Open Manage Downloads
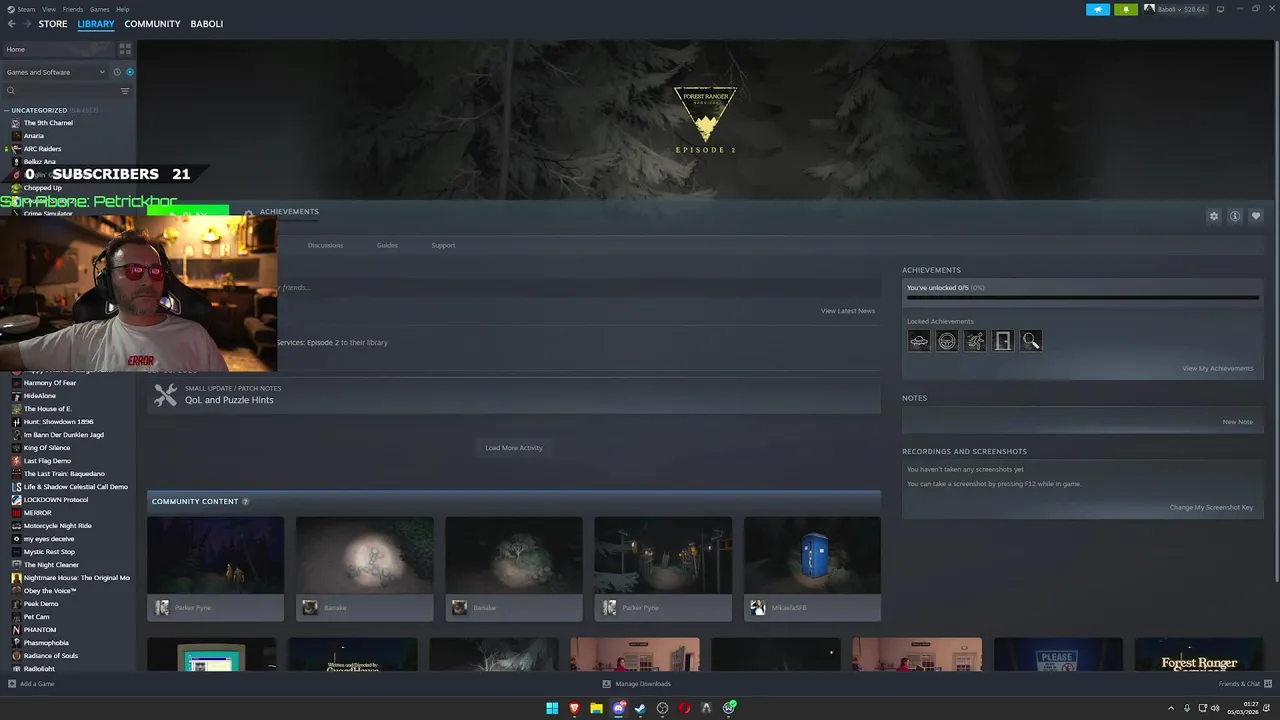 coord(637,684)
